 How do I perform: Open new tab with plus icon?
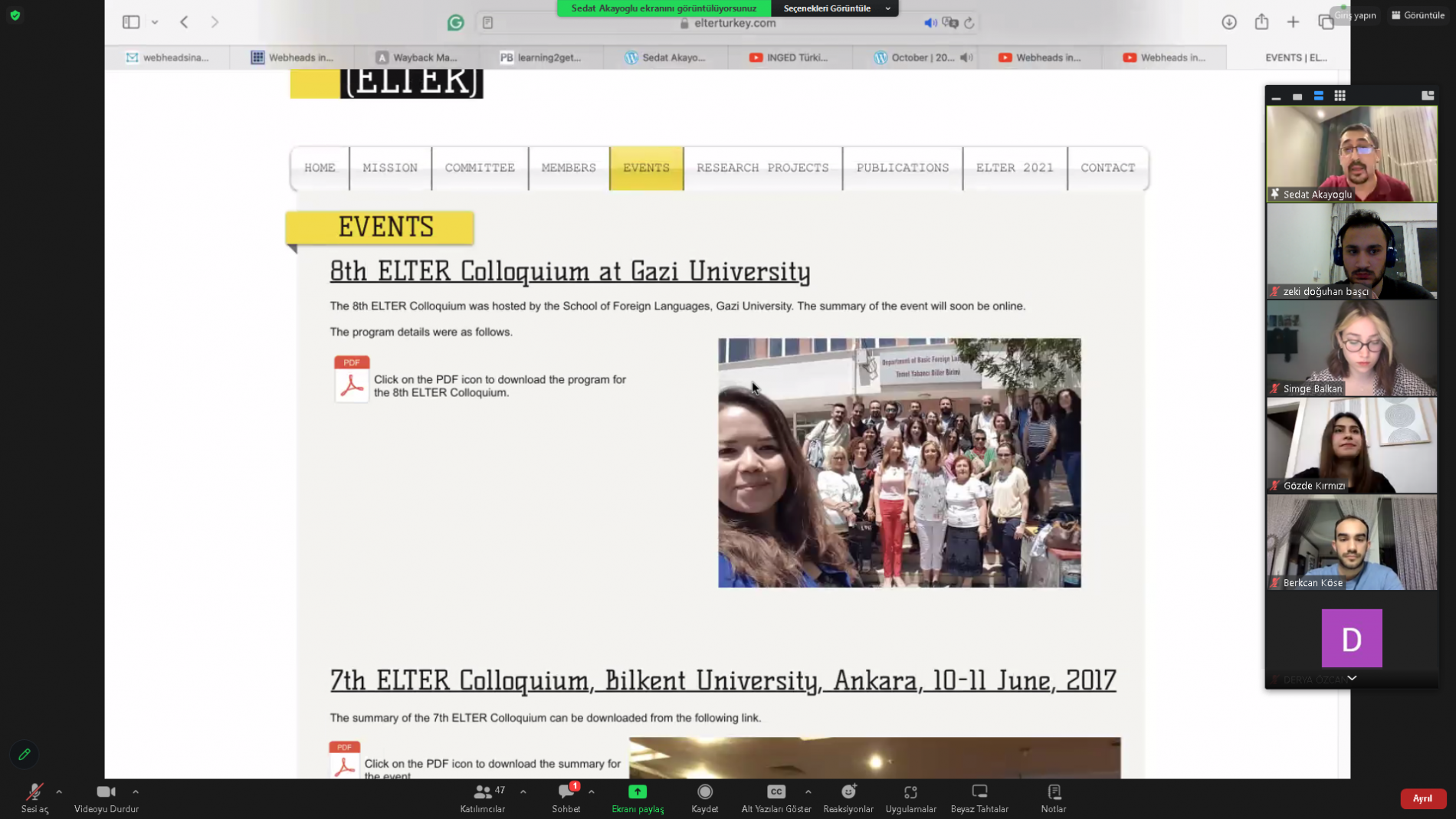point(1294,22)
